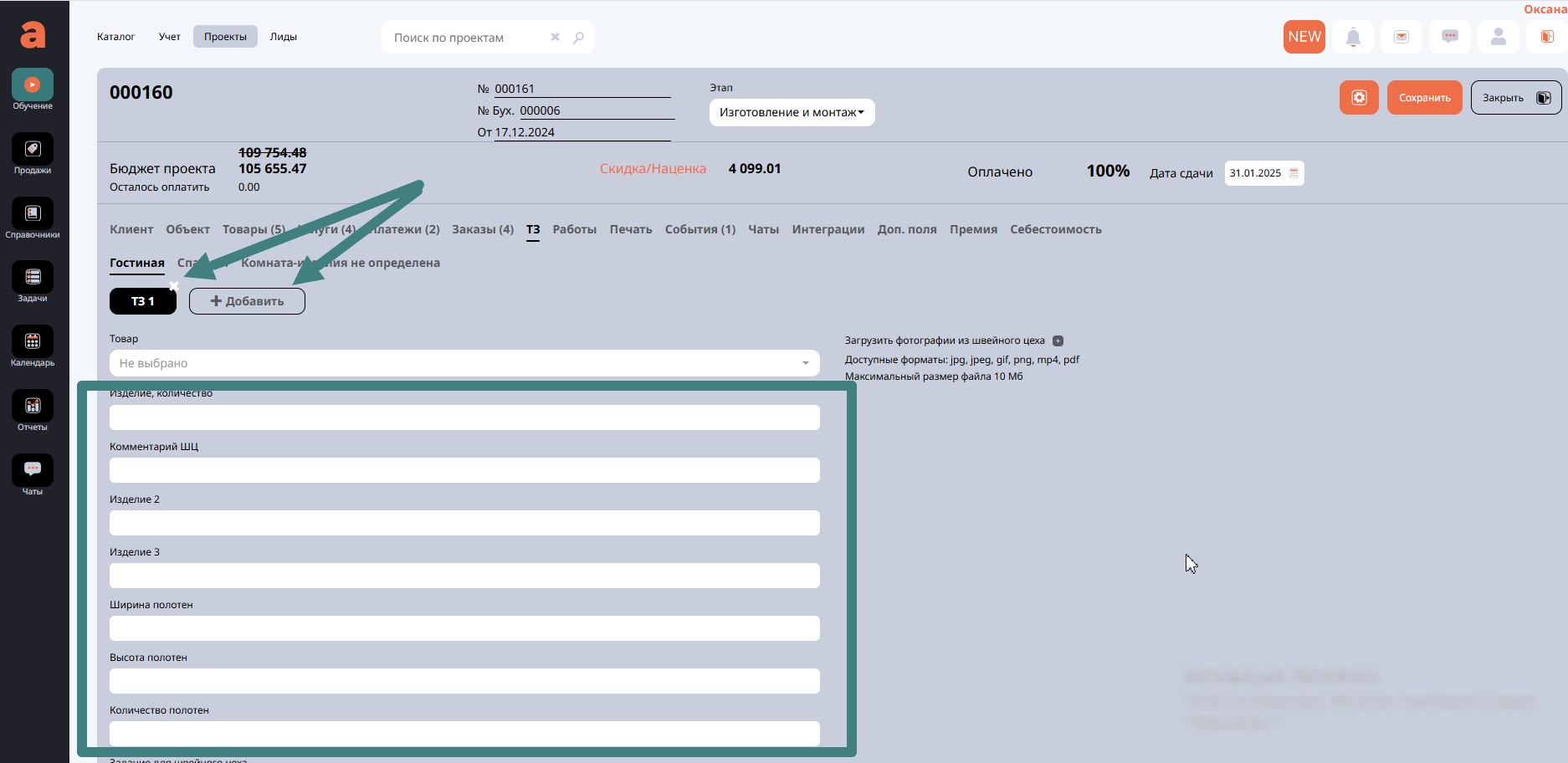Viewport: 1568px width, 763px height.
Task: Open the Обучение sidebar section
Action: (33, 85)
